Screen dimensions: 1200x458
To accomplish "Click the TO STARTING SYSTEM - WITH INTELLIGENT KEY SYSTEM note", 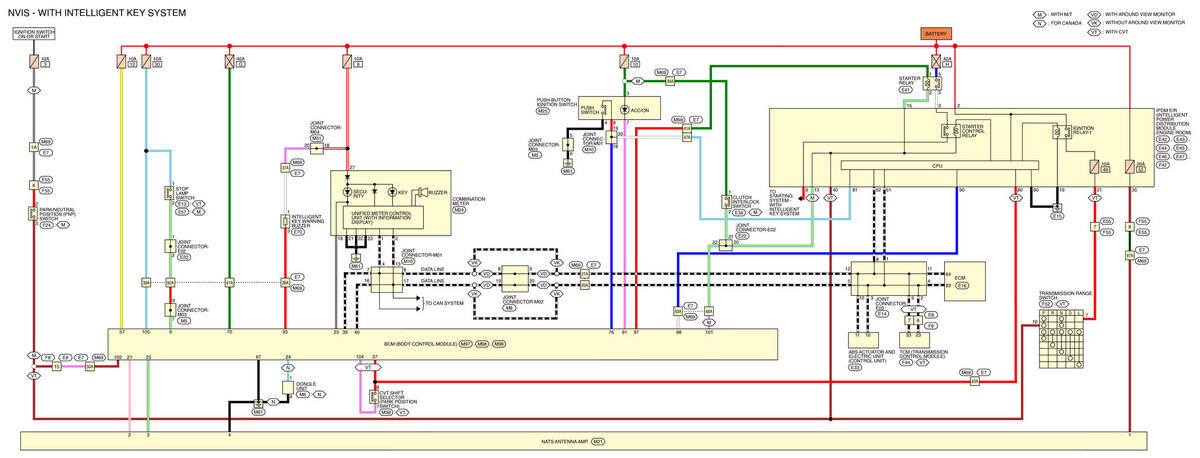I will pyautogui.click(x=783, y=205).
